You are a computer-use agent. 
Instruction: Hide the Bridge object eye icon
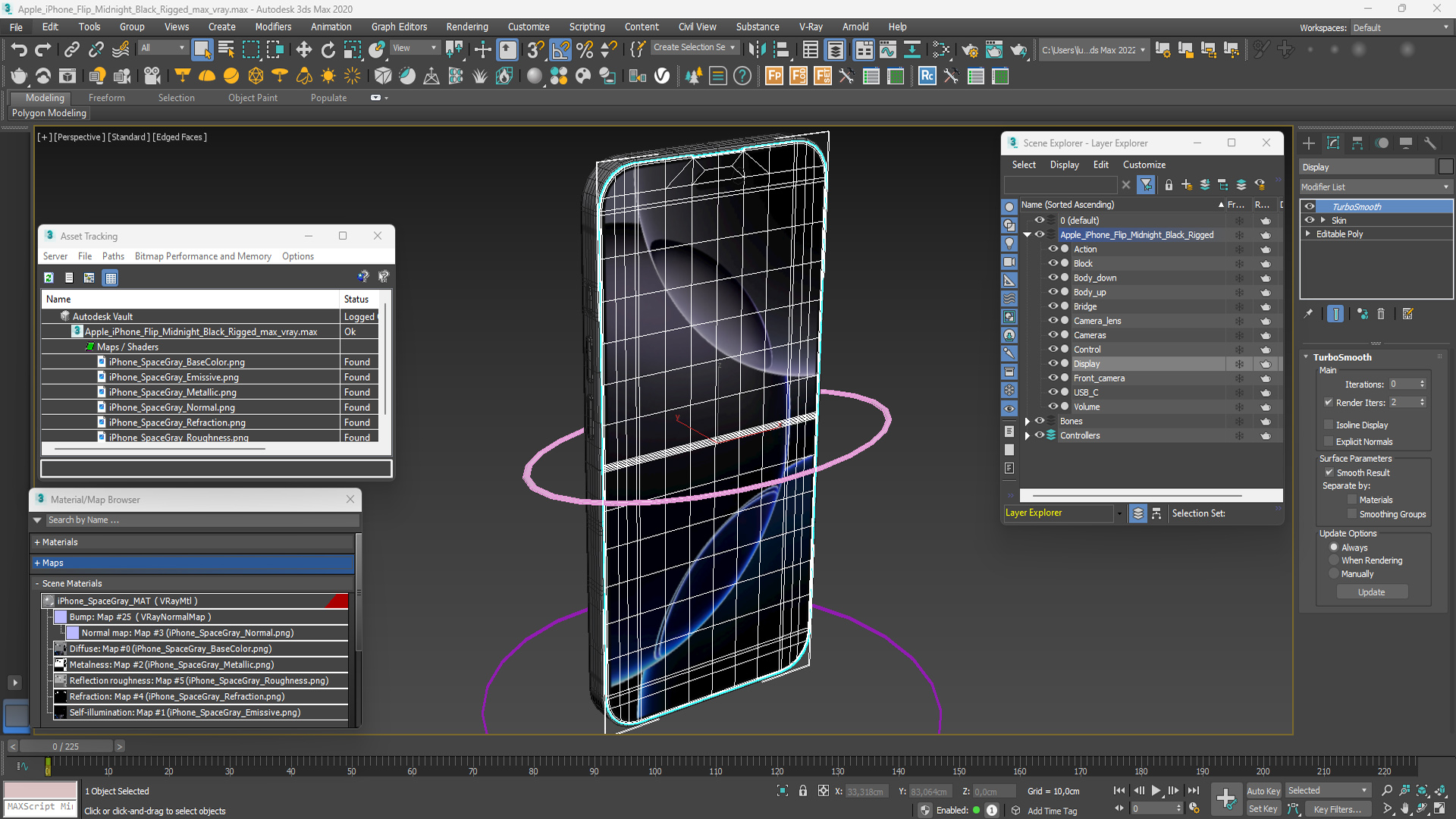[1053, 306]
